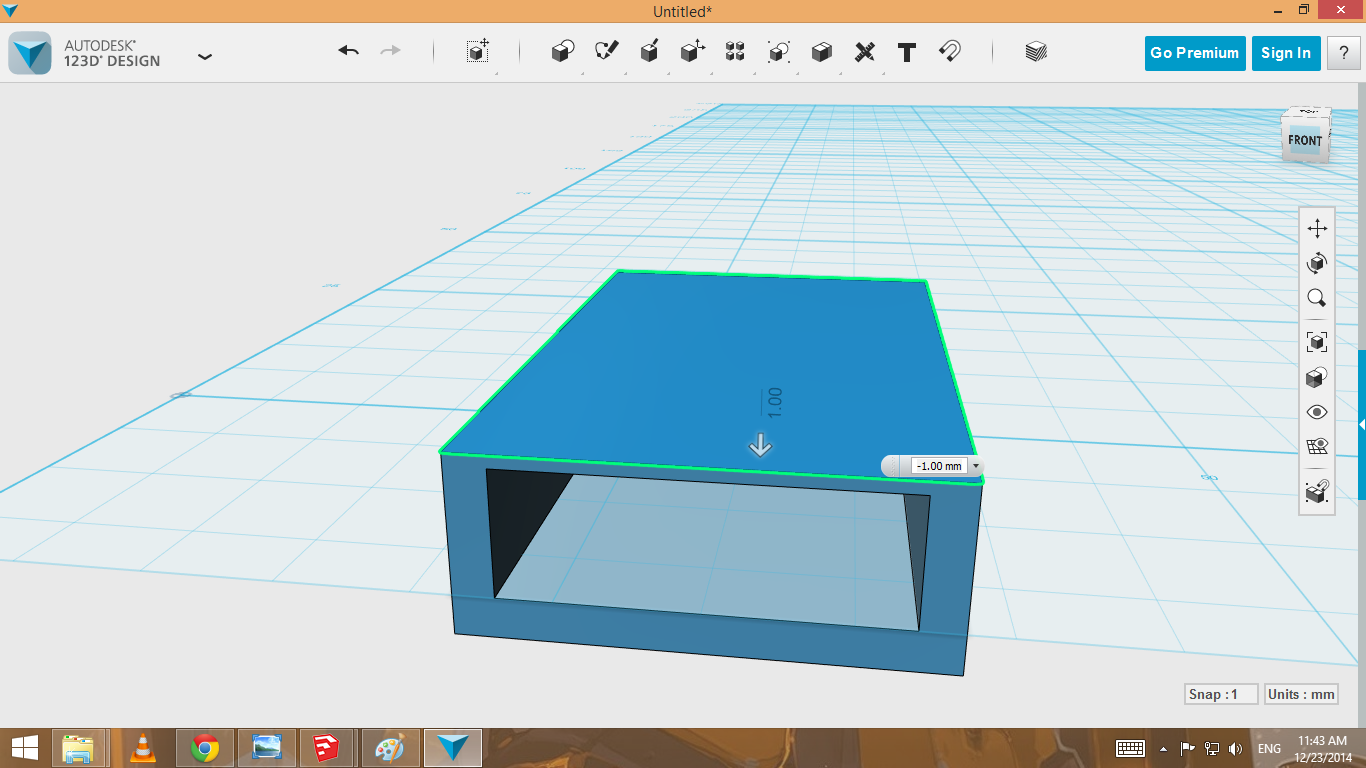Screen dimensions: 1366x768
Task: Click the Untitled* window title
Action: click(682, 11)
